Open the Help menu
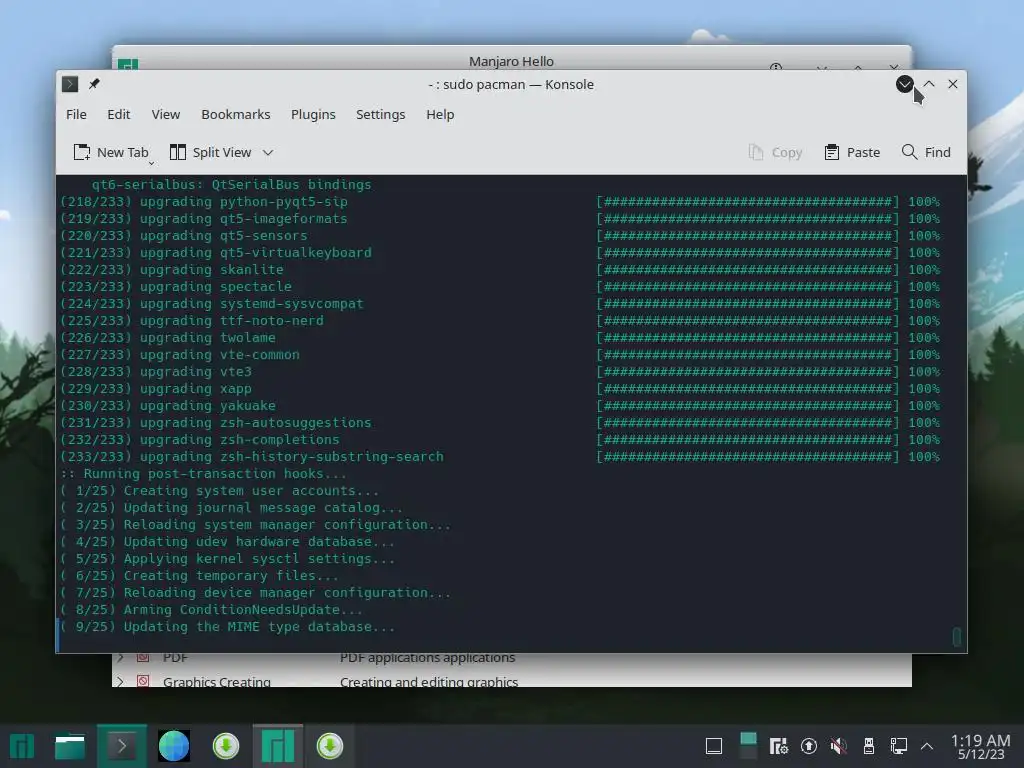The width and height of the screenshot is (1024, 768). pyautogui.click(x=440, y=114)
